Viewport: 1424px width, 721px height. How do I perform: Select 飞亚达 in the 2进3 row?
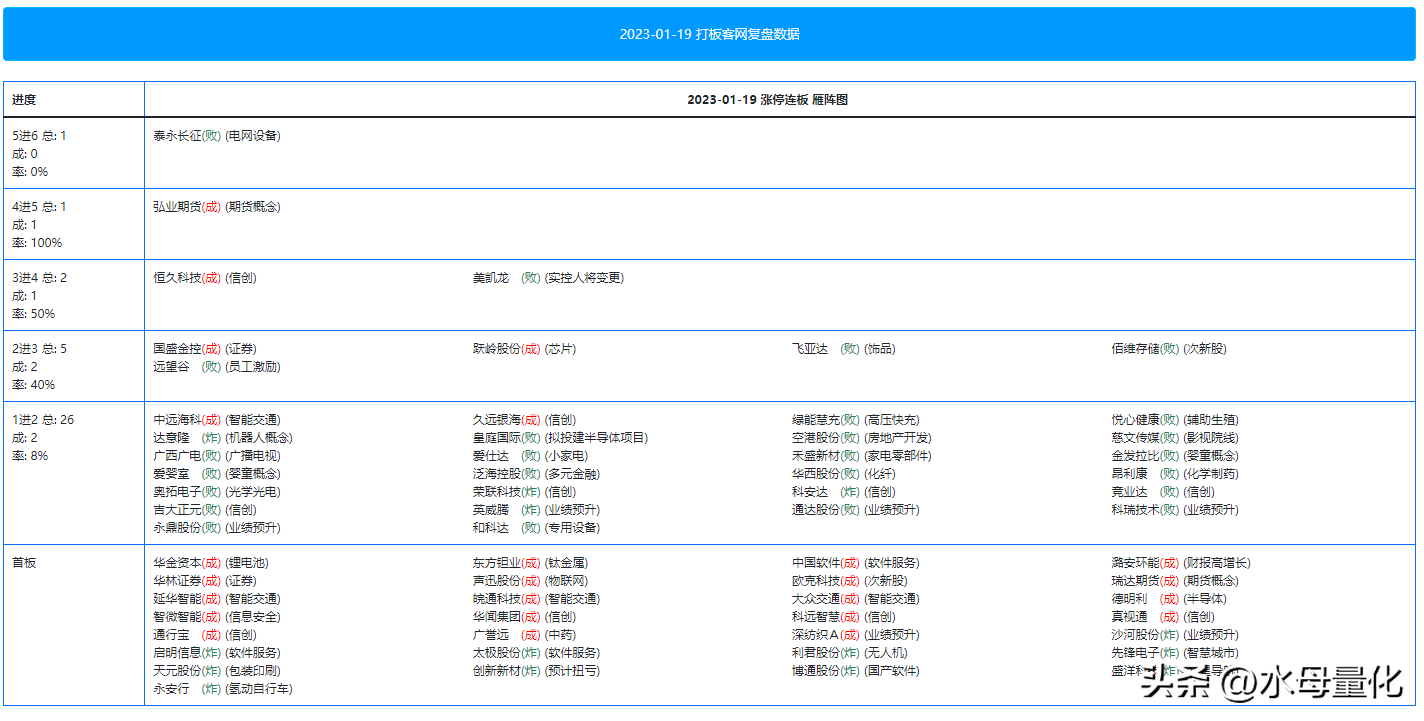point(810,349)
